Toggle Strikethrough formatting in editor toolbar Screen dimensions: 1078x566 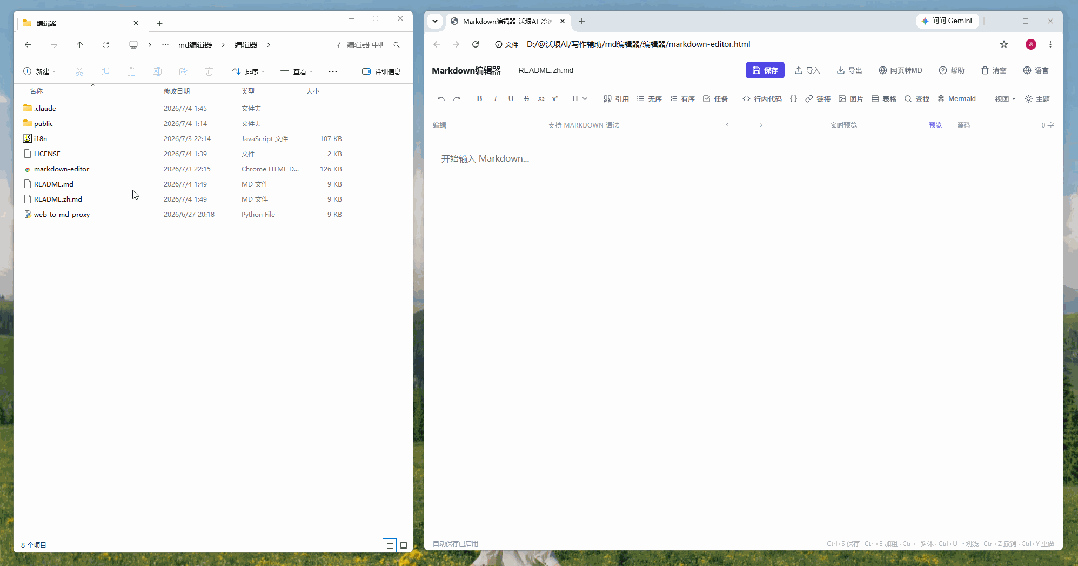coord(526,99)
